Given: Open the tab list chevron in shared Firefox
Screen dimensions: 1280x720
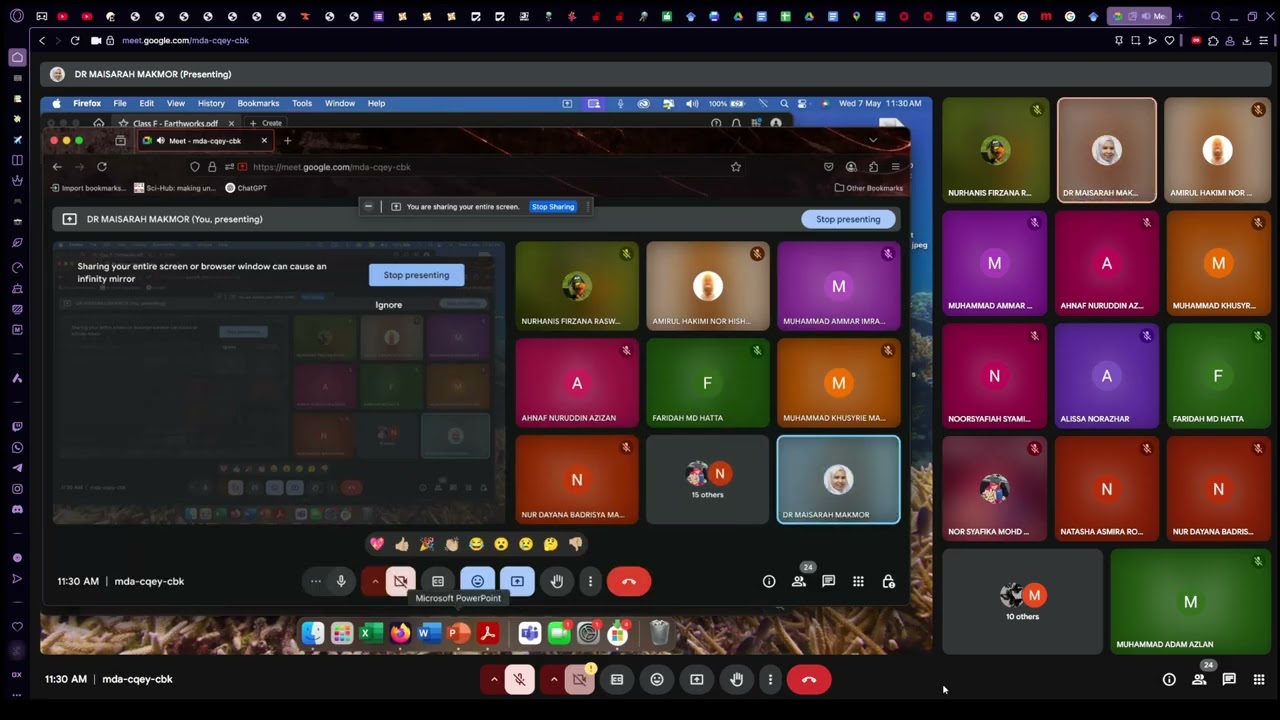Looking at the screenshot, I should (873, 141).
